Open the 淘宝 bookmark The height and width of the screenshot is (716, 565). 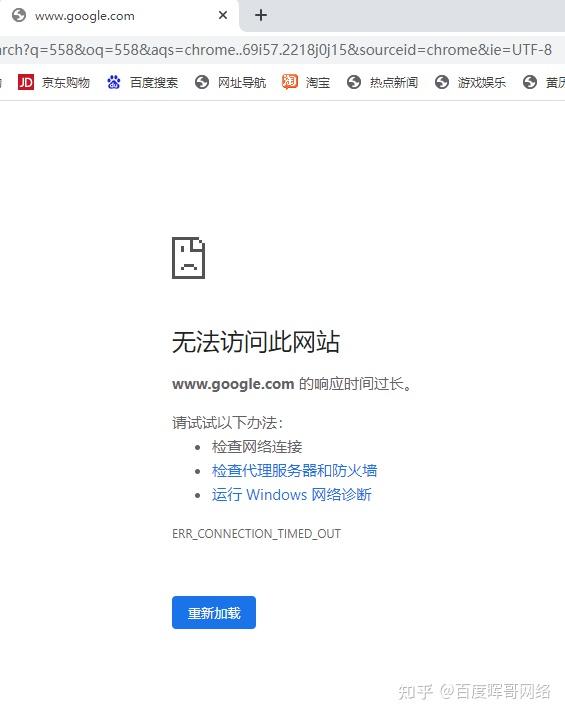coord(306,82)
